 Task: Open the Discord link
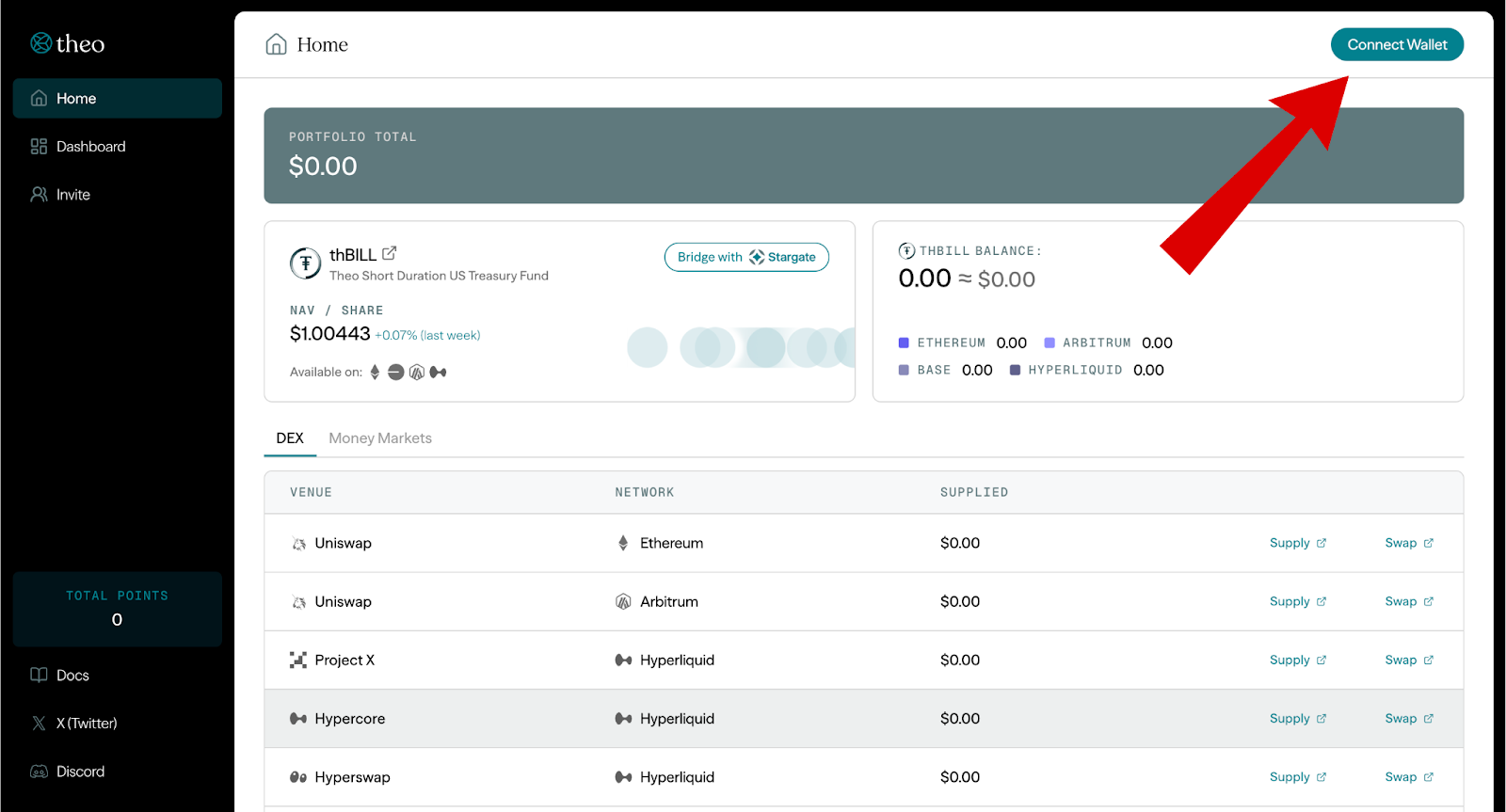coord(68,772)
